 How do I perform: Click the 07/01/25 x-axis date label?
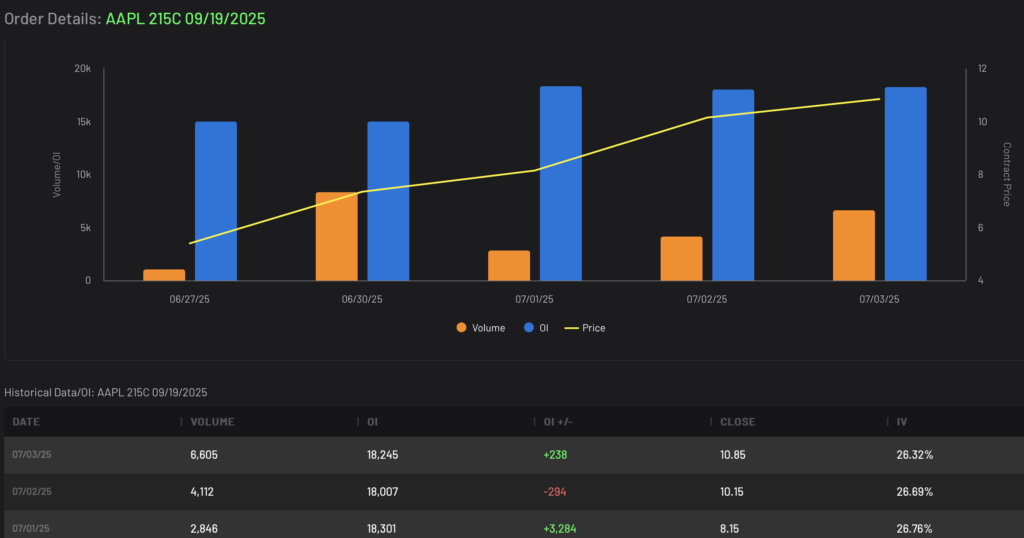tap(534, 299)
